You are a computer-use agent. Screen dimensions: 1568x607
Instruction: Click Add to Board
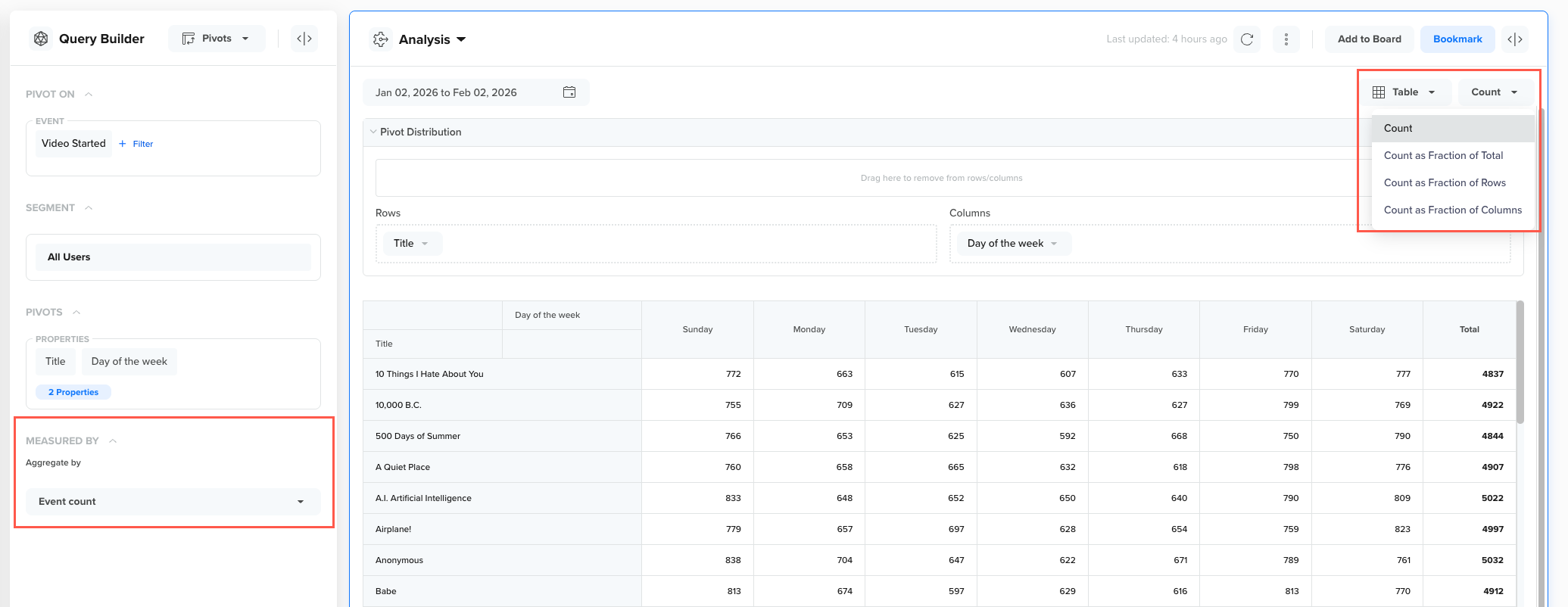(1370, 39)
